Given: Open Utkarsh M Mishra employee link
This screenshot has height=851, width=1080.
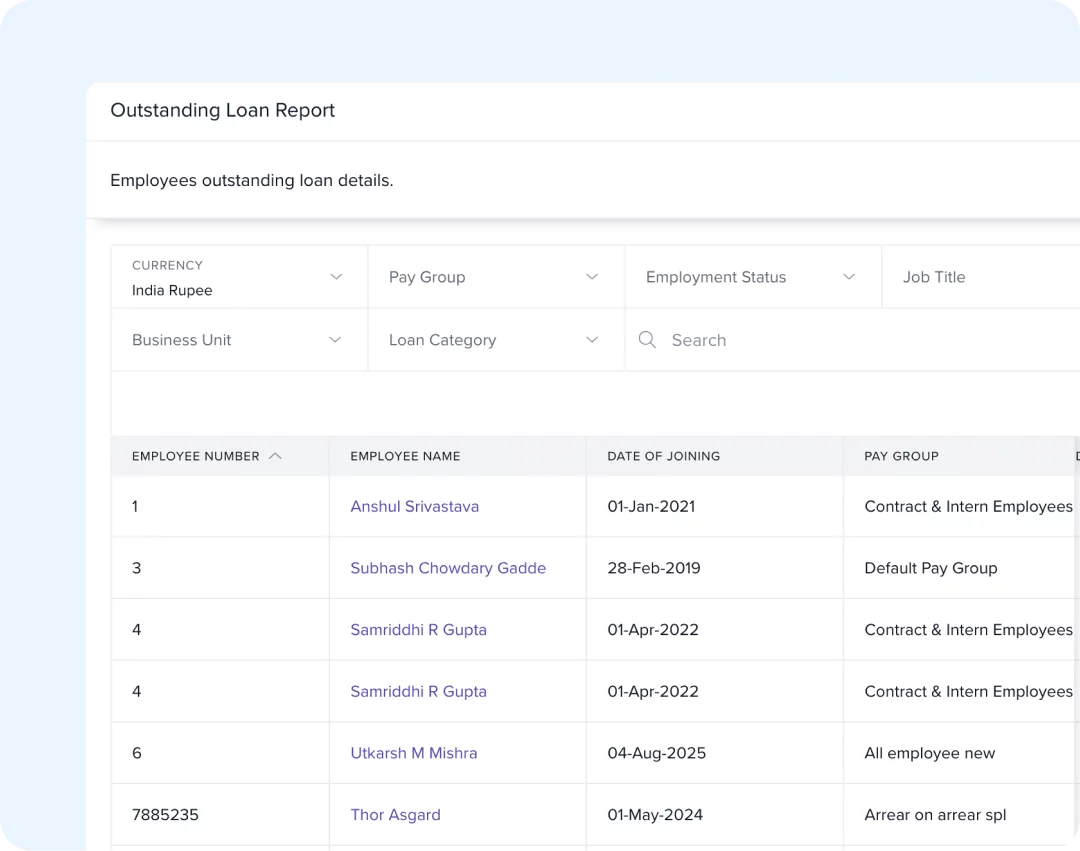Looking at the screenshot, I should [413, 753].
